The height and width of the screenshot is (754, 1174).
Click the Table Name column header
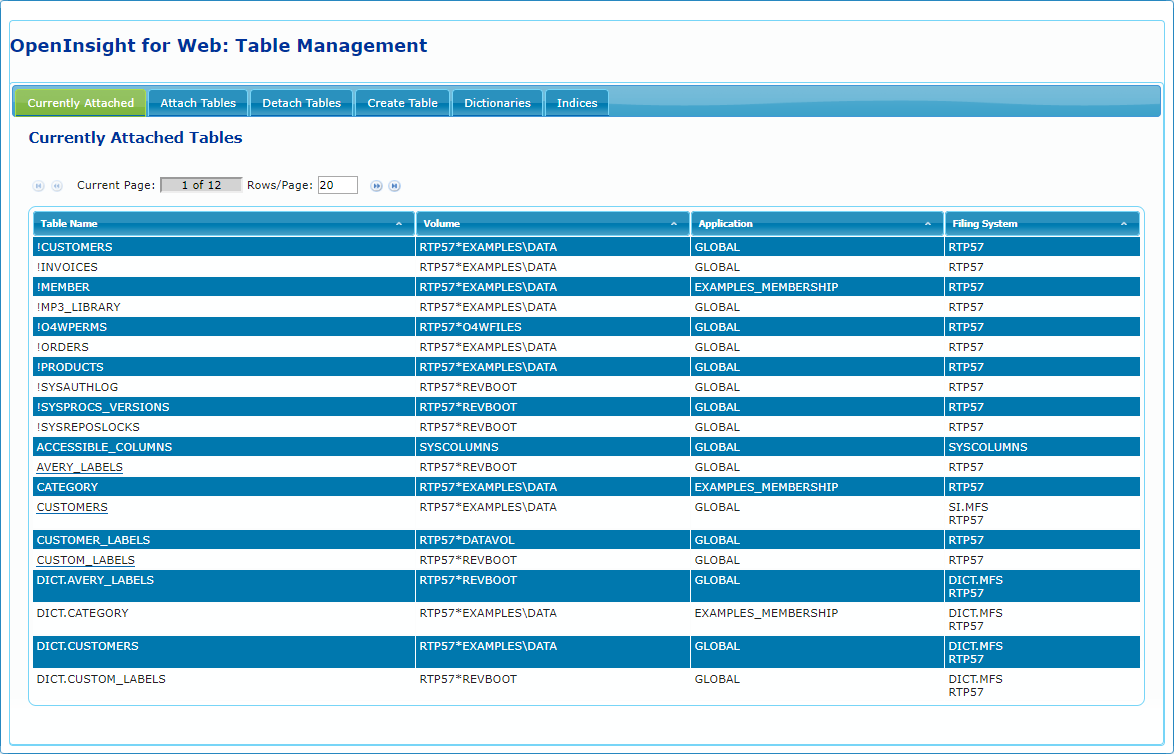coord(224,224)
